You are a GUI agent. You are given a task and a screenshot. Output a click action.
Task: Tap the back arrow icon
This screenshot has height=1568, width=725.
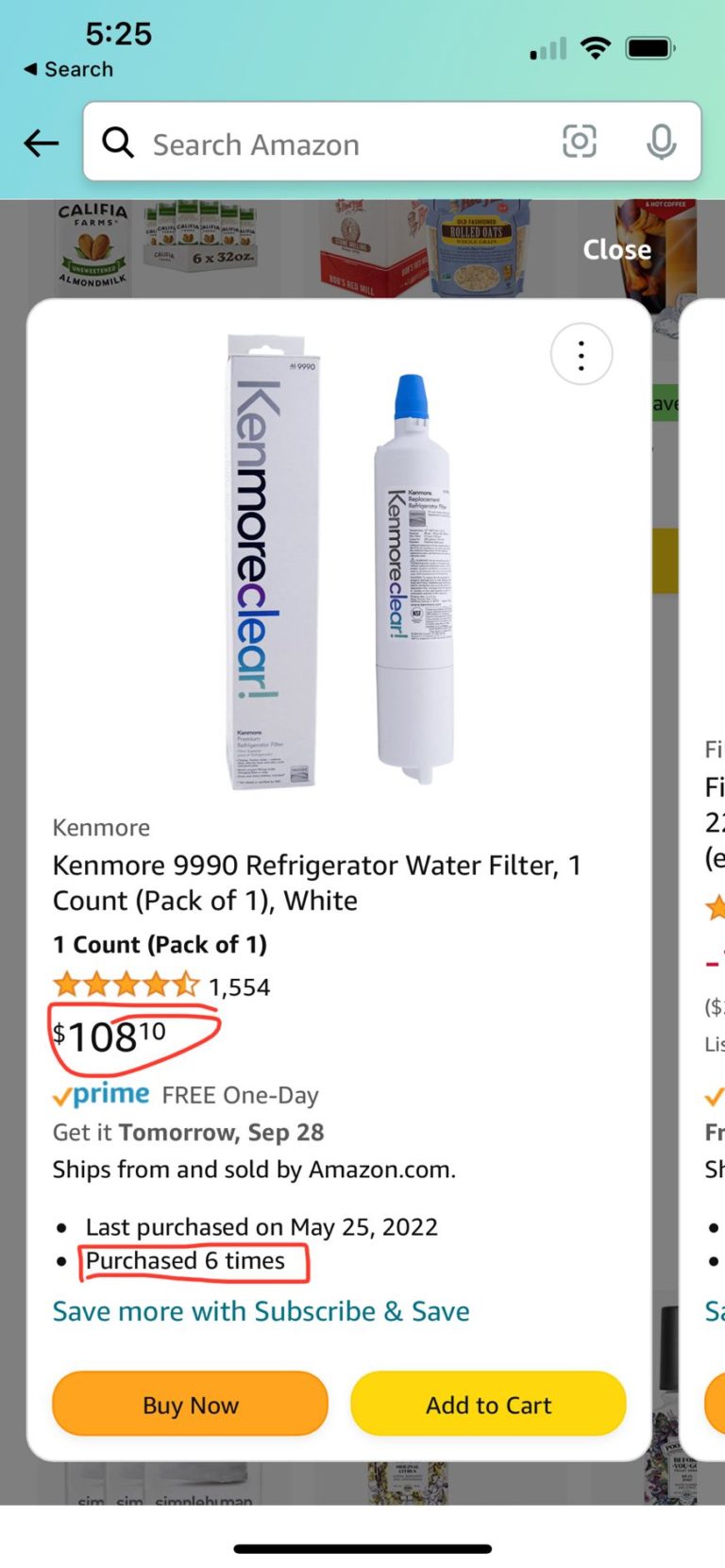tap(42, 143)
